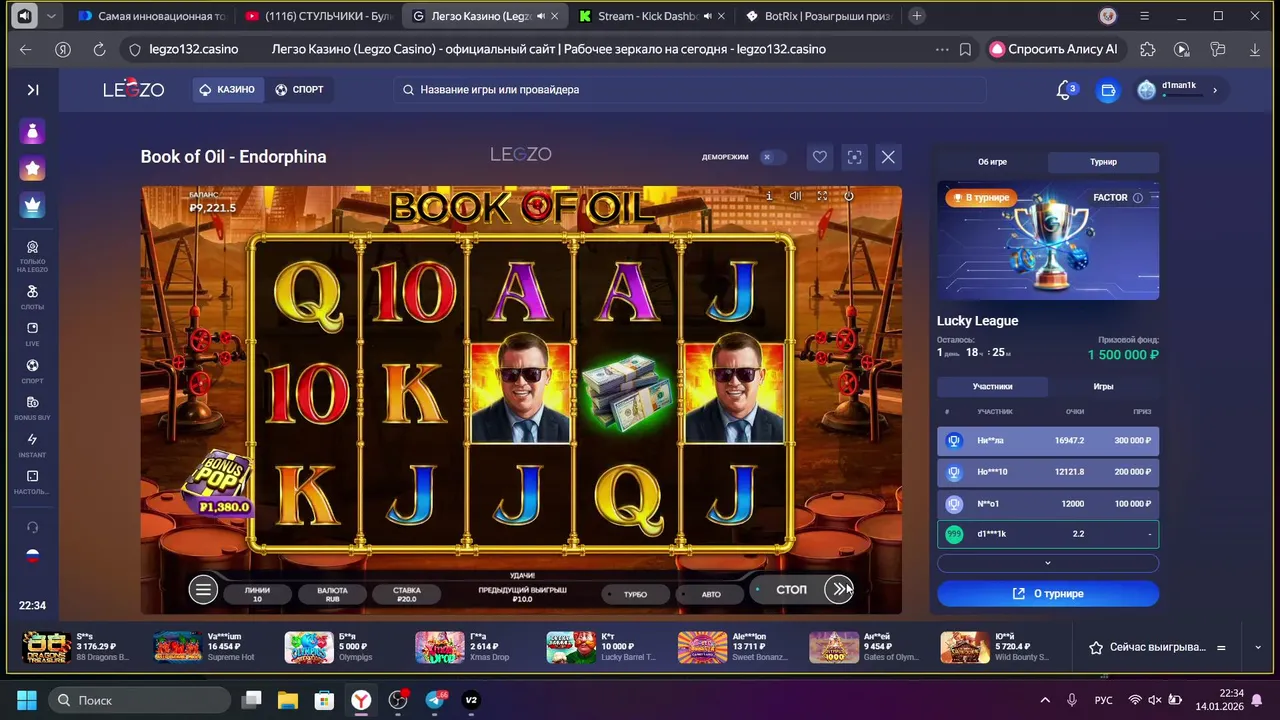Switch to the Casino section

click(x=227, y=90)
